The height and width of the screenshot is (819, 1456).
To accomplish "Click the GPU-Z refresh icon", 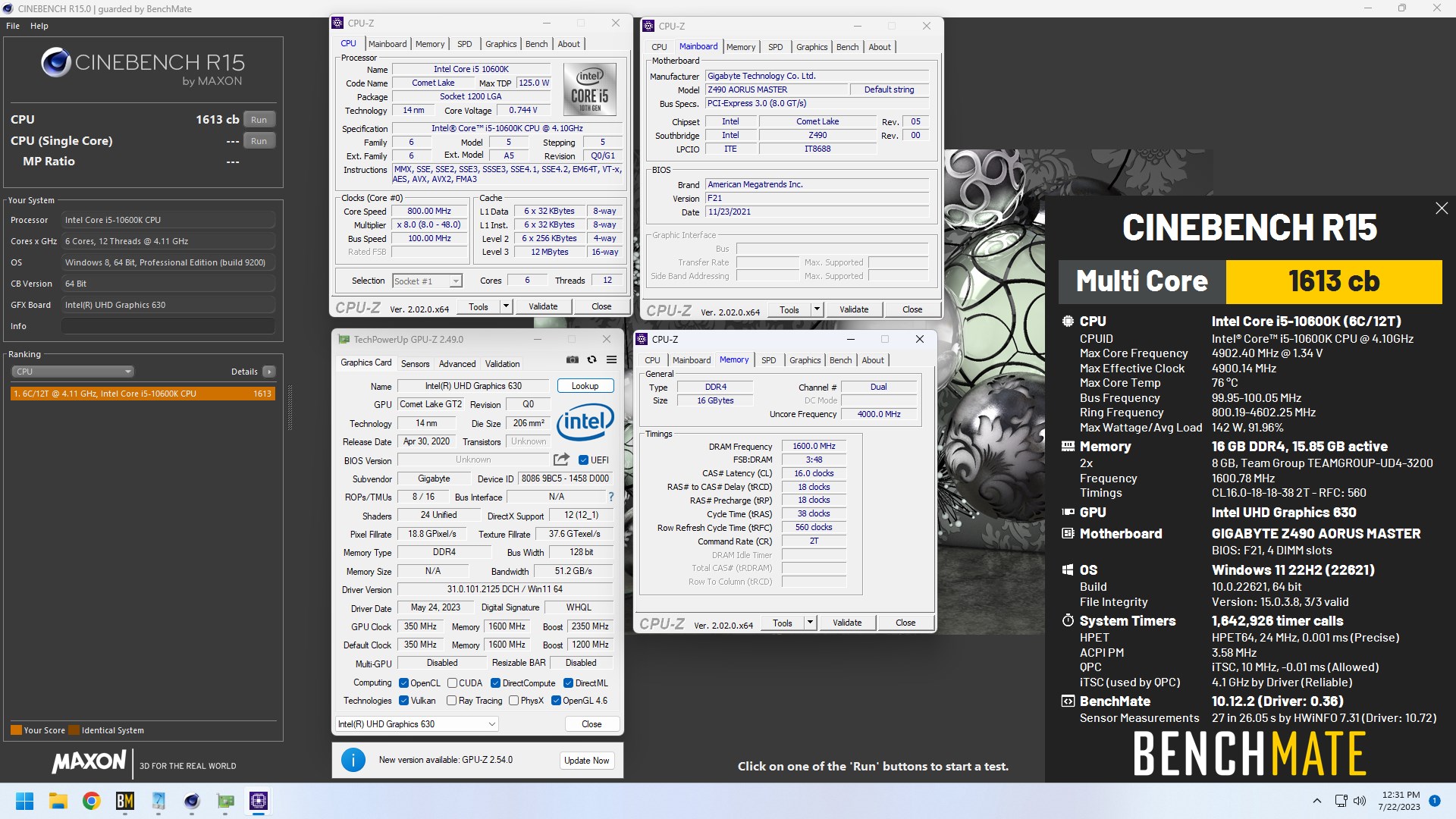I will tap(592, 359).
